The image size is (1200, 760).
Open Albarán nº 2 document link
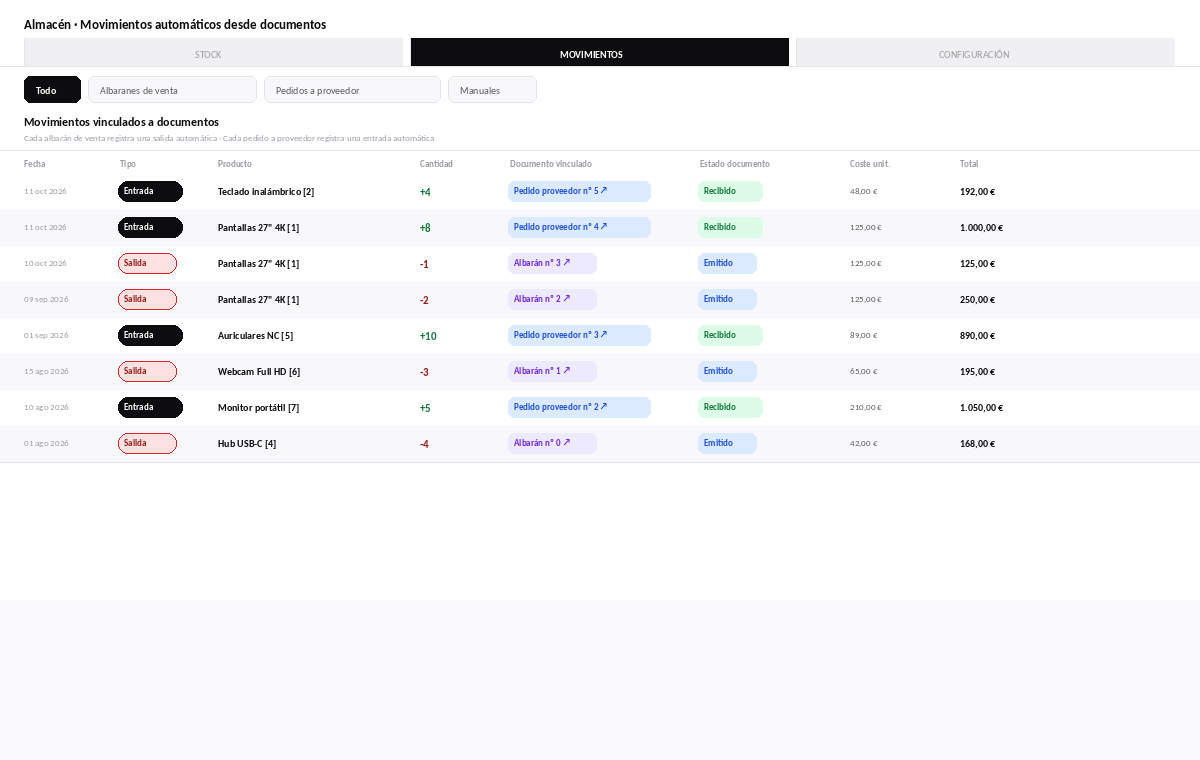point(552,299)
